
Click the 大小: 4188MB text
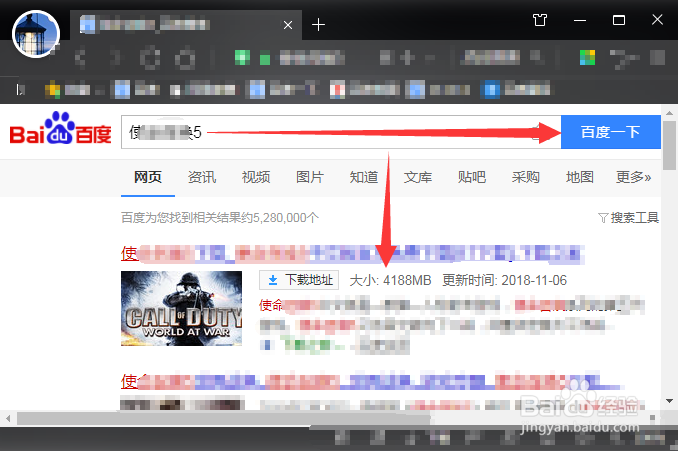click(390, 280)
